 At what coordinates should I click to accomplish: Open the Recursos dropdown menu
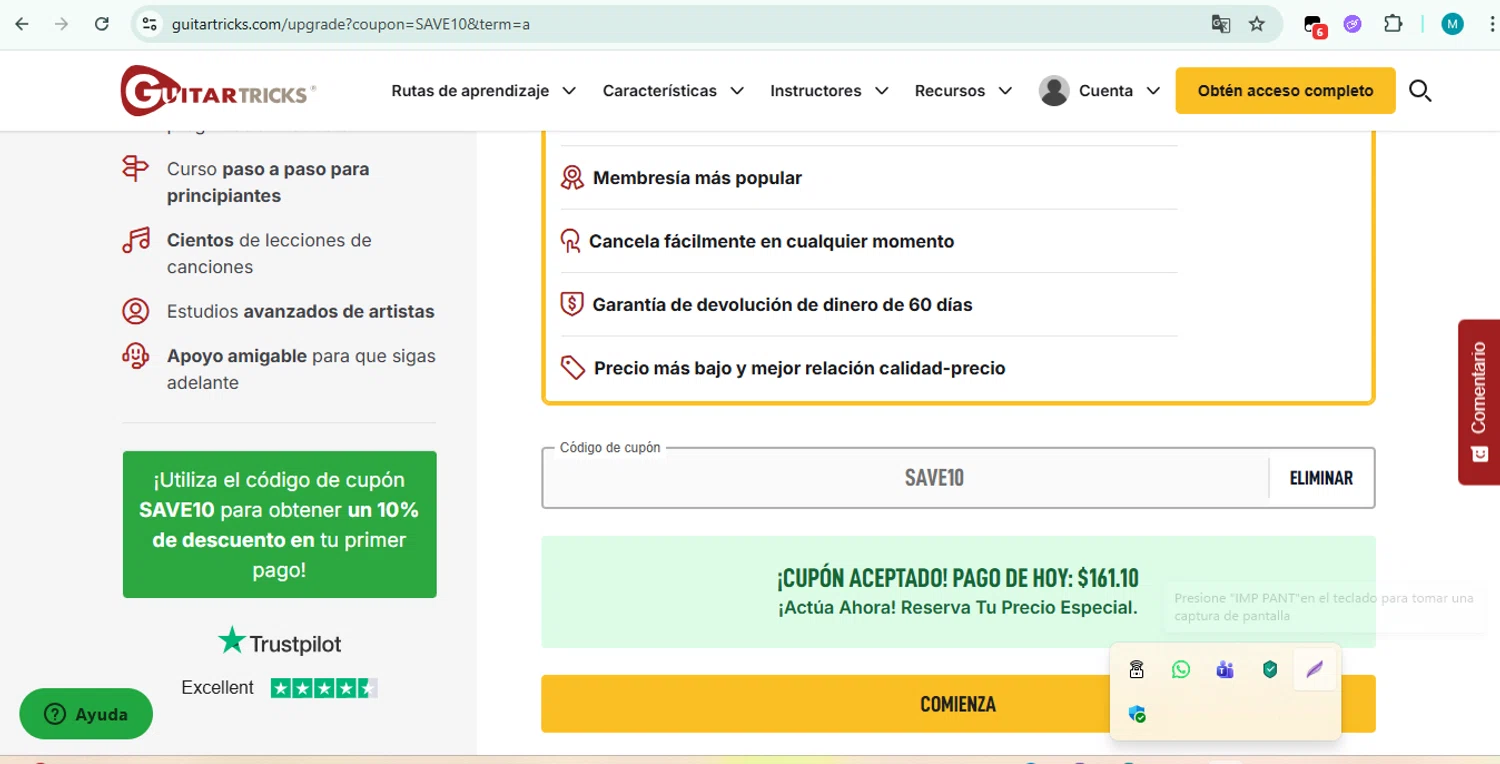click(963, 91)
